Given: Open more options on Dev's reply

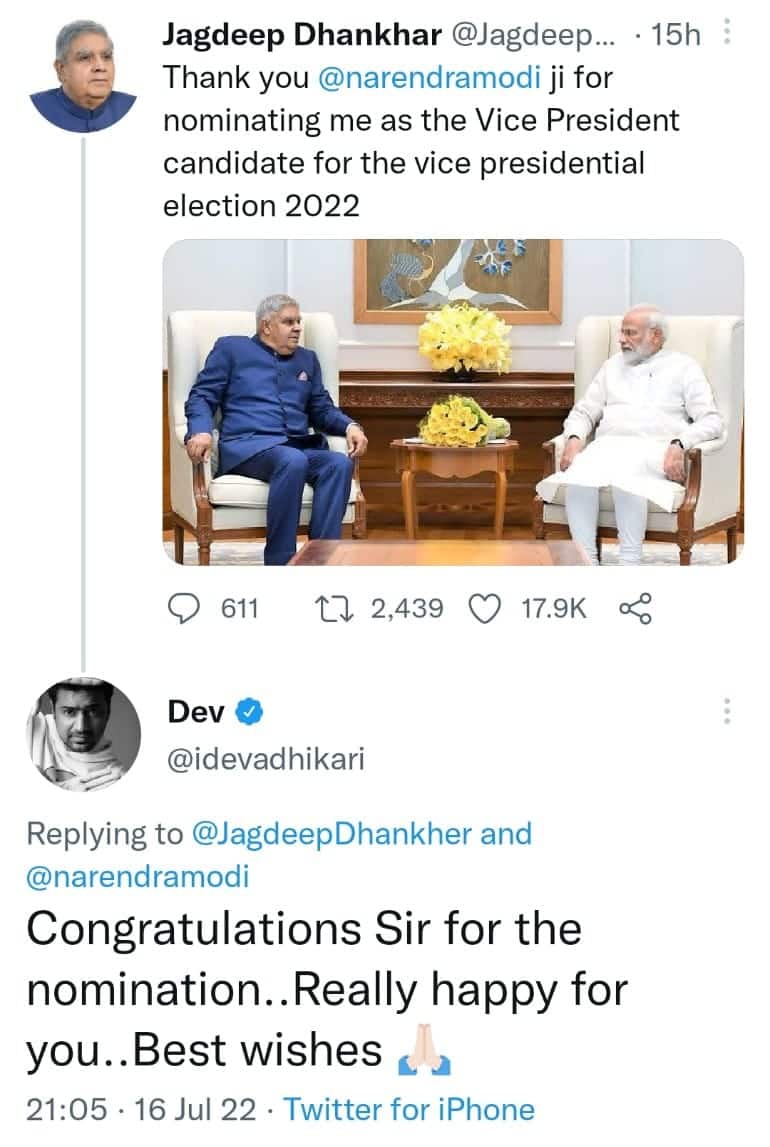Looking at the screenshot, I should click(727, 711).
